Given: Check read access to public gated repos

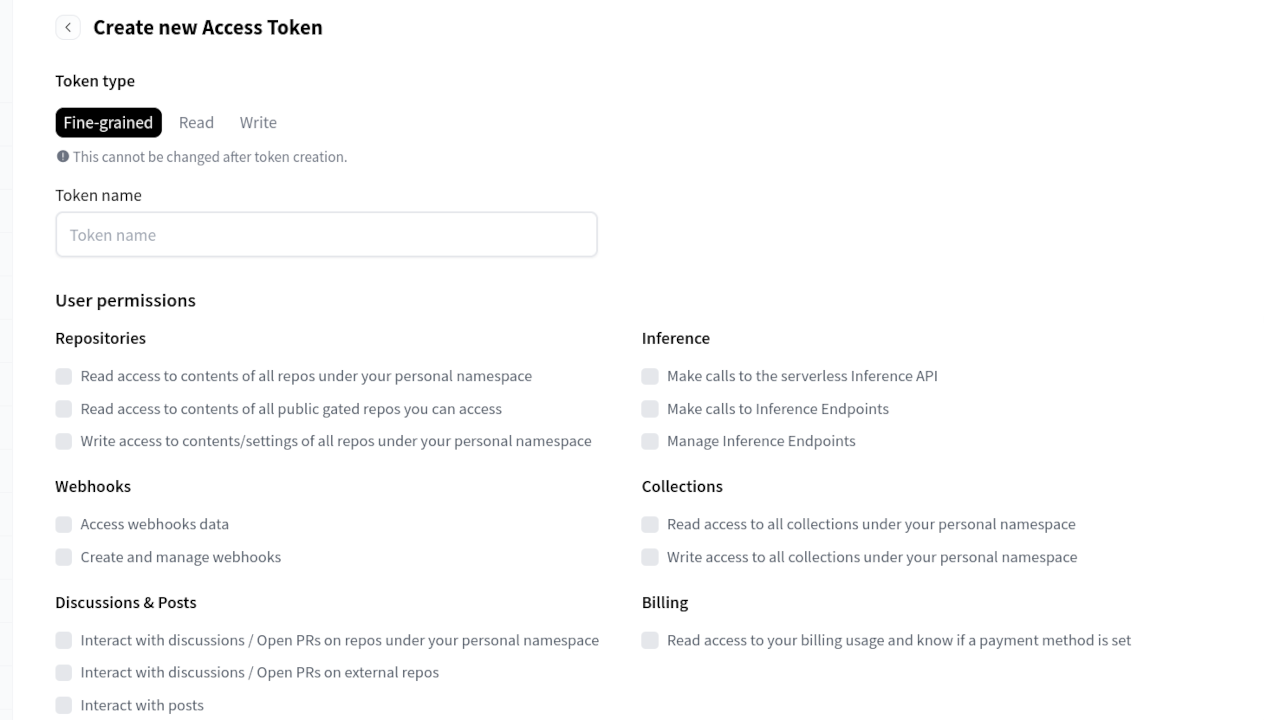Looking at the screenshot, I should (x=64, y=408).
